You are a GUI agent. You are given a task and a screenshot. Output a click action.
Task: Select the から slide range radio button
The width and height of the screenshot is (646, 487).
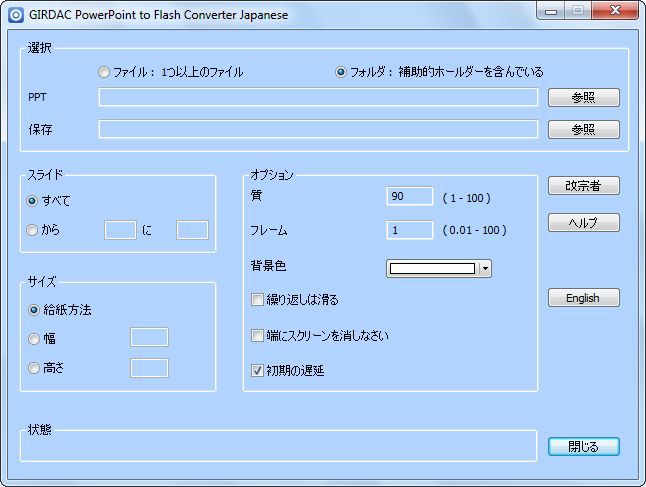click(x=32, y=230)
